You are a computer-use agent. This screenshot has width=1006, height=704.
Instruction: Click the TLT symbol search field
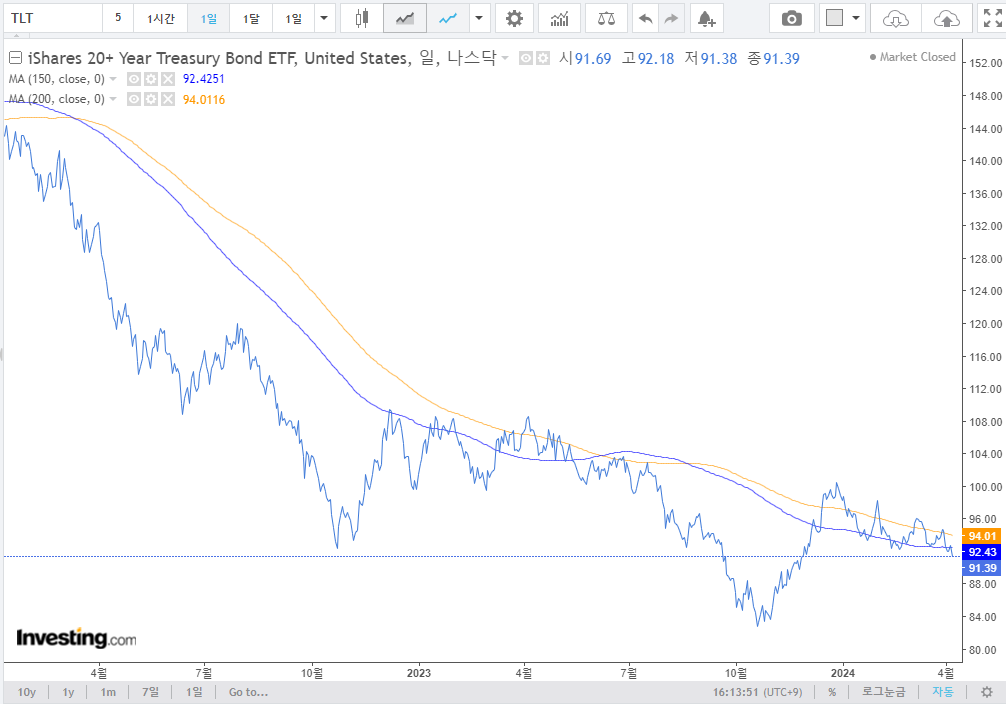(53, 19)
